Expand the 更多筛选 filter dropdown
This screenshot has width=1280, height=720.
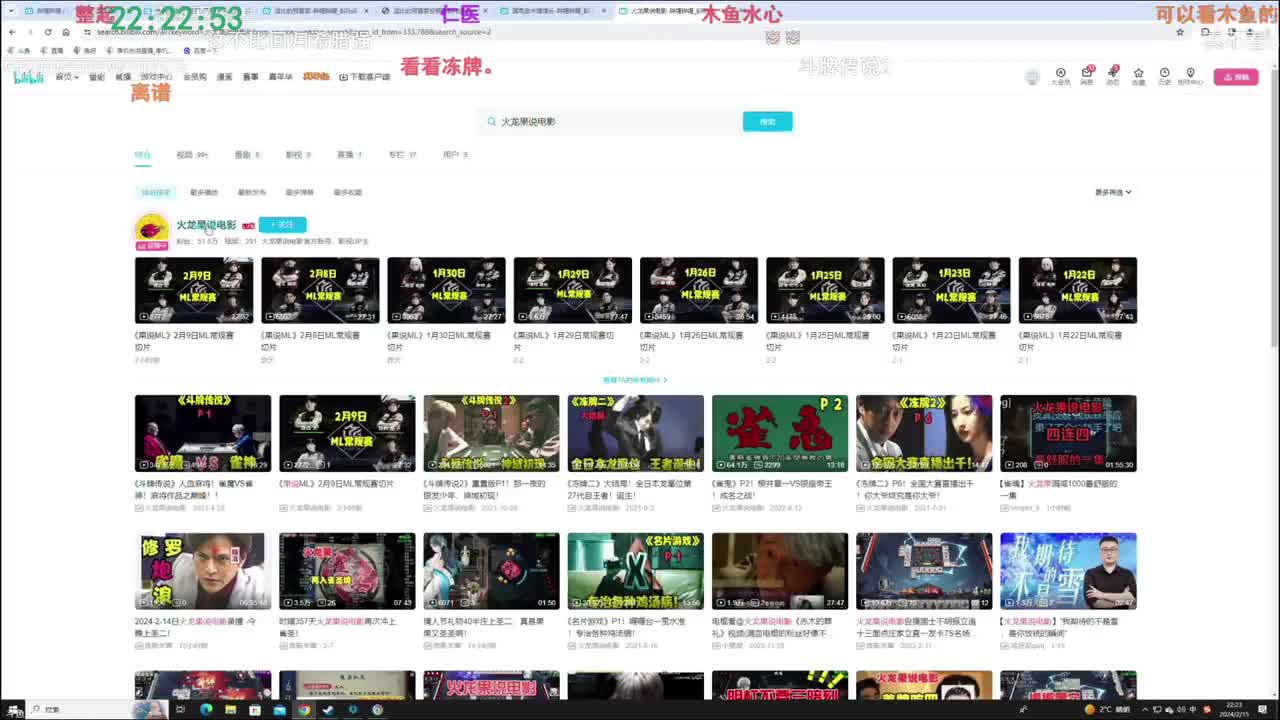pyautogui.click(x=1113, y=192)
